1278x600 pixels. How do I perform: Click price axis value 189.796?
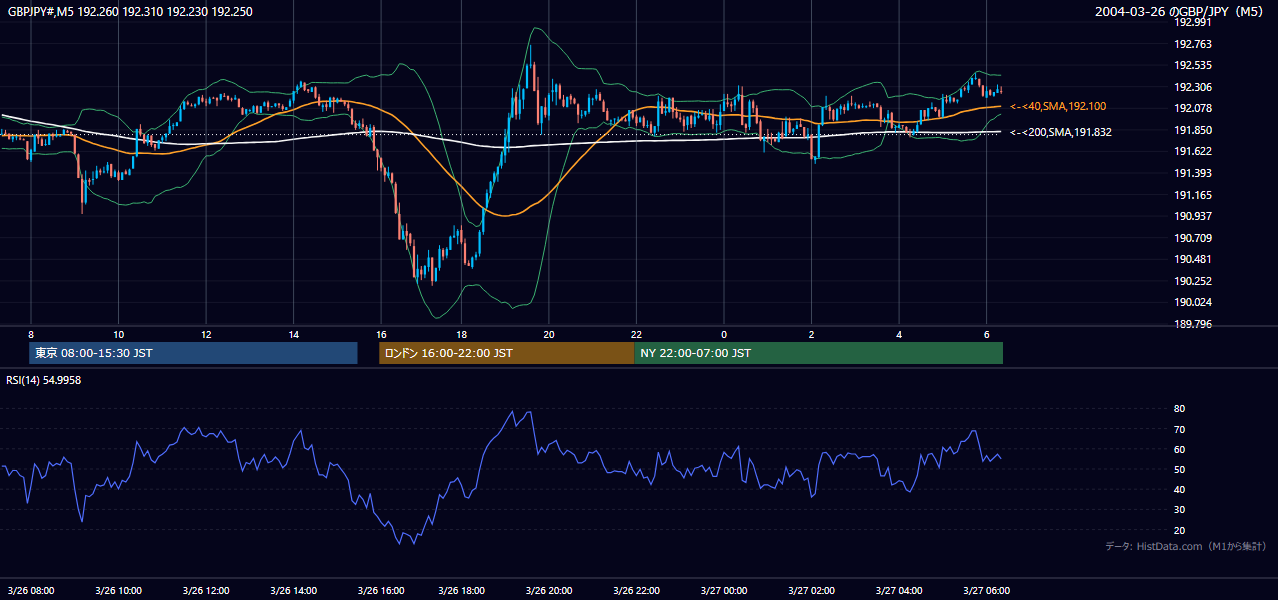[x=1192, y=324]
